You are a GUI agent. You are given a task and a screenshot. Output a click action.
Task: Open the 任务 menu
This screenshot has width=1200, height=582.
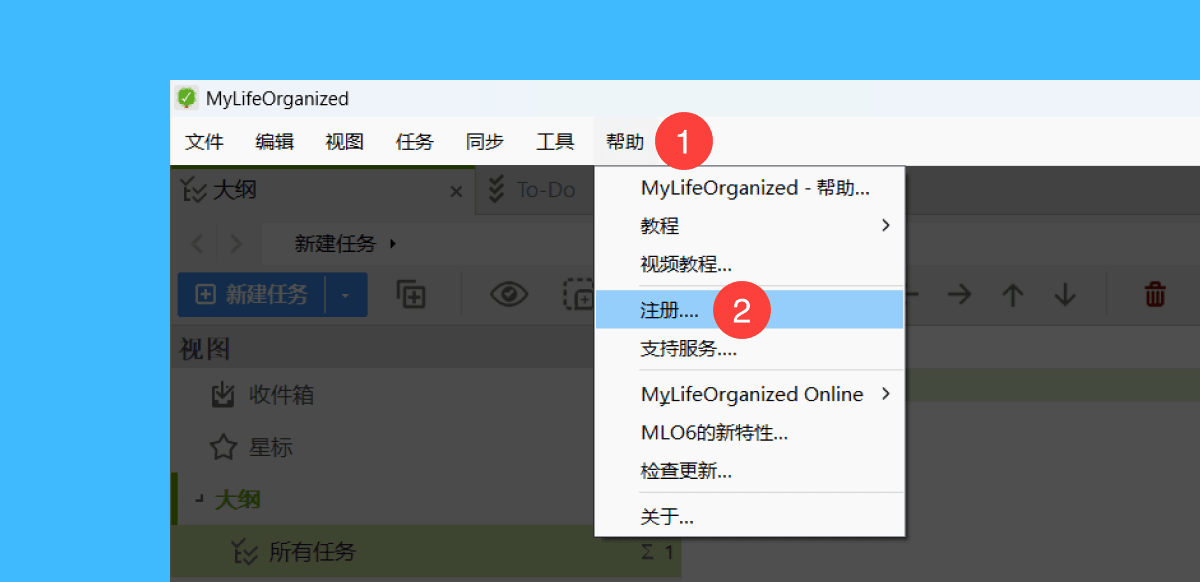click(414, 142)
